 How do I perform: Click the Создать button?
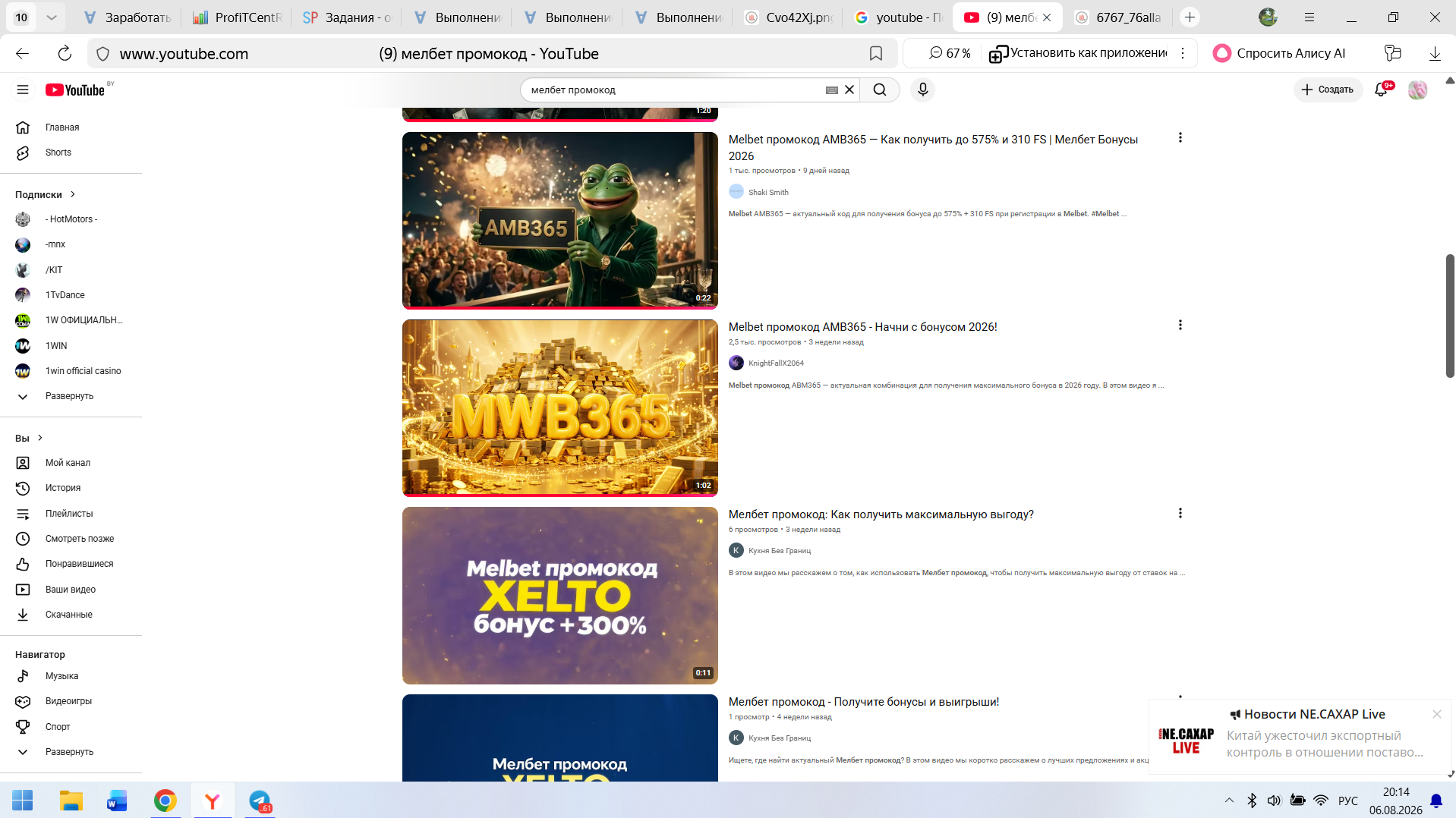(1328, 90)
